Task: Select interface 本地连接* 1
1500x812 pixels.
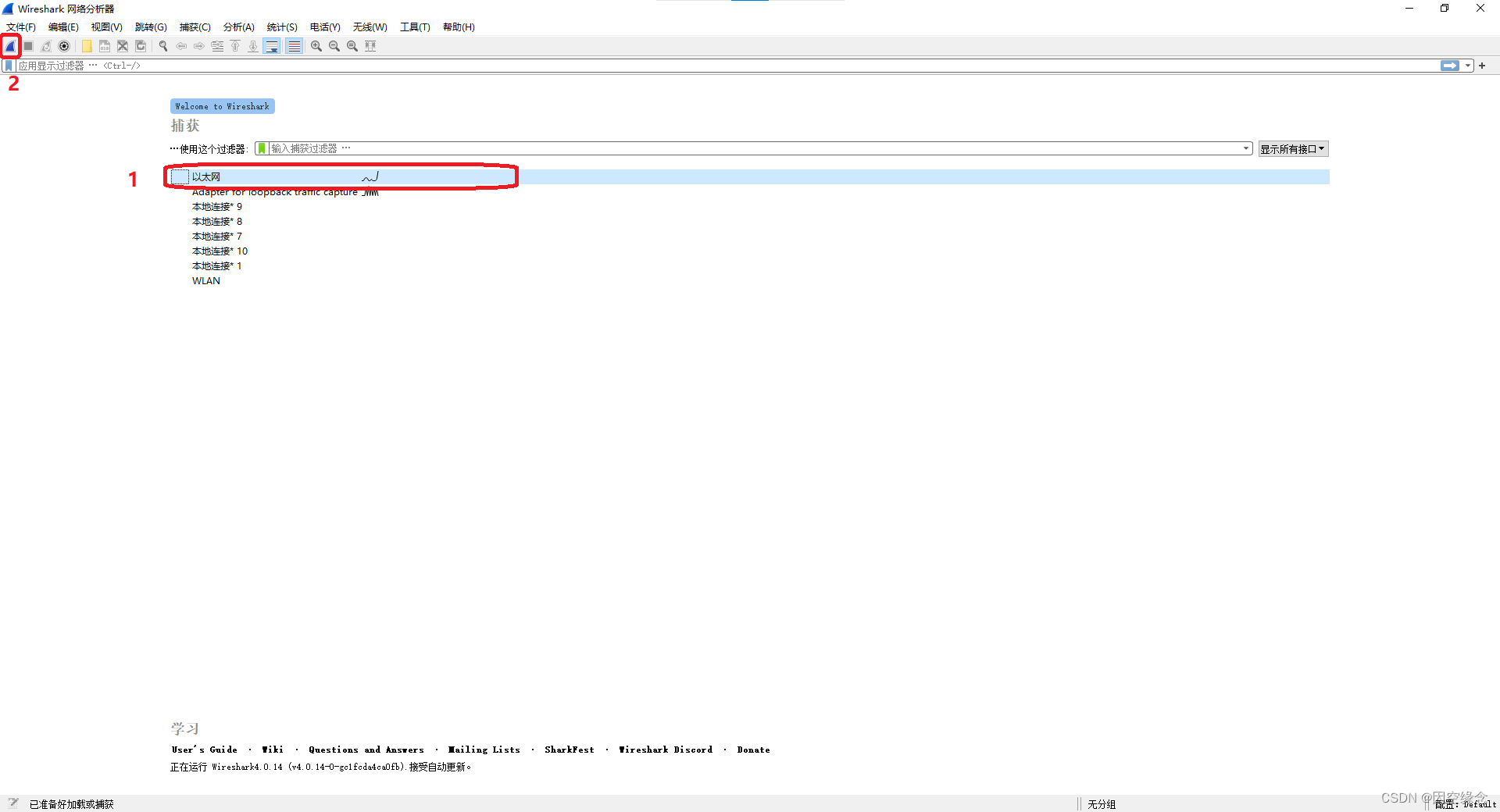Action: click(750, 266)
